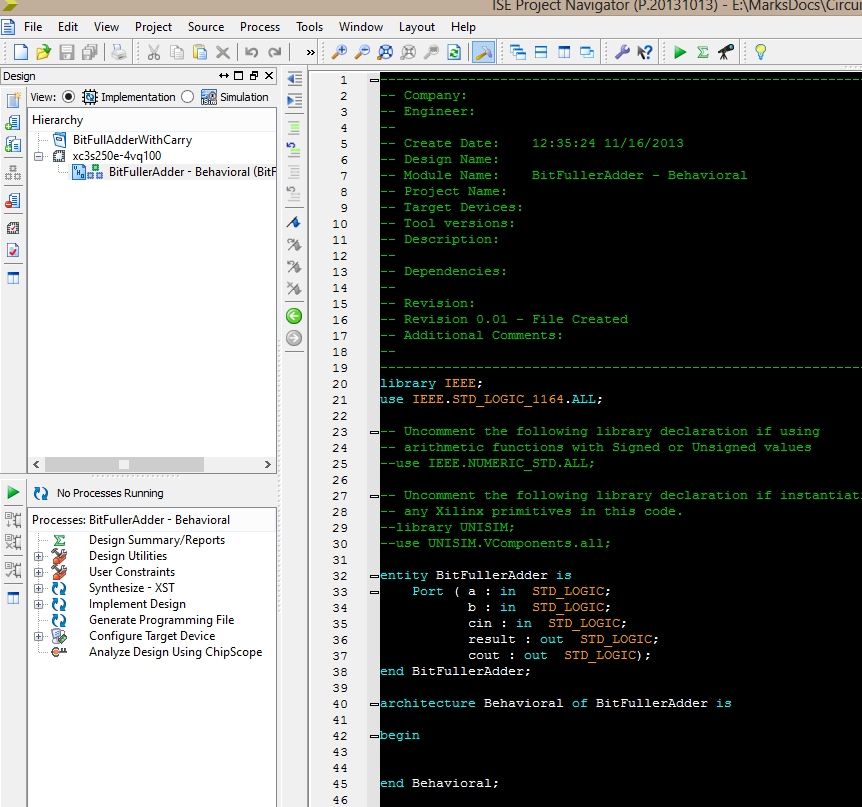Click the Undo arrow icon

click(251, 52)
